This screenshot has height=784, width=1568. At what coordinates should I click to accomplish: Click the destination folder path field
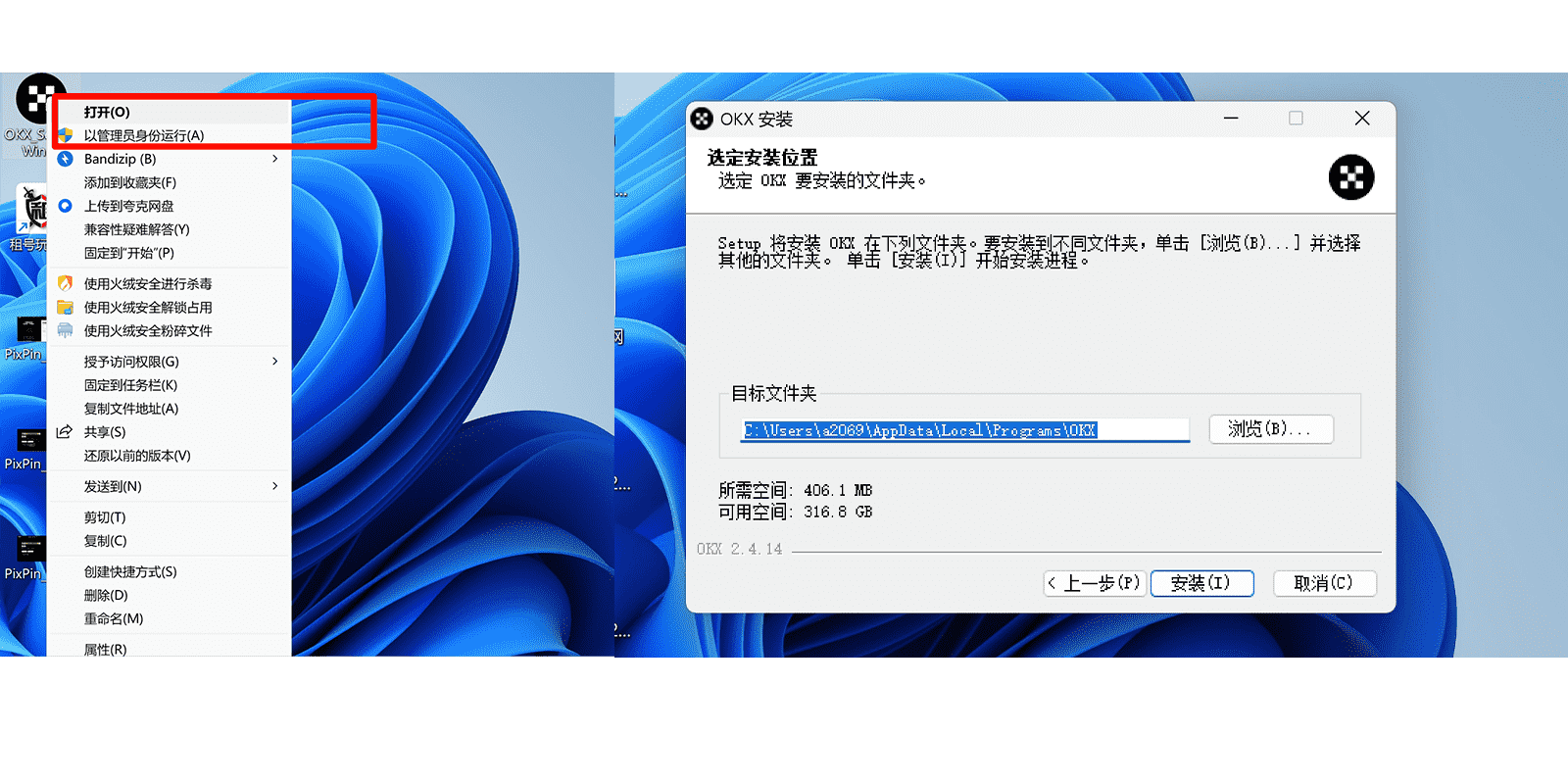(x=965, y=430)
